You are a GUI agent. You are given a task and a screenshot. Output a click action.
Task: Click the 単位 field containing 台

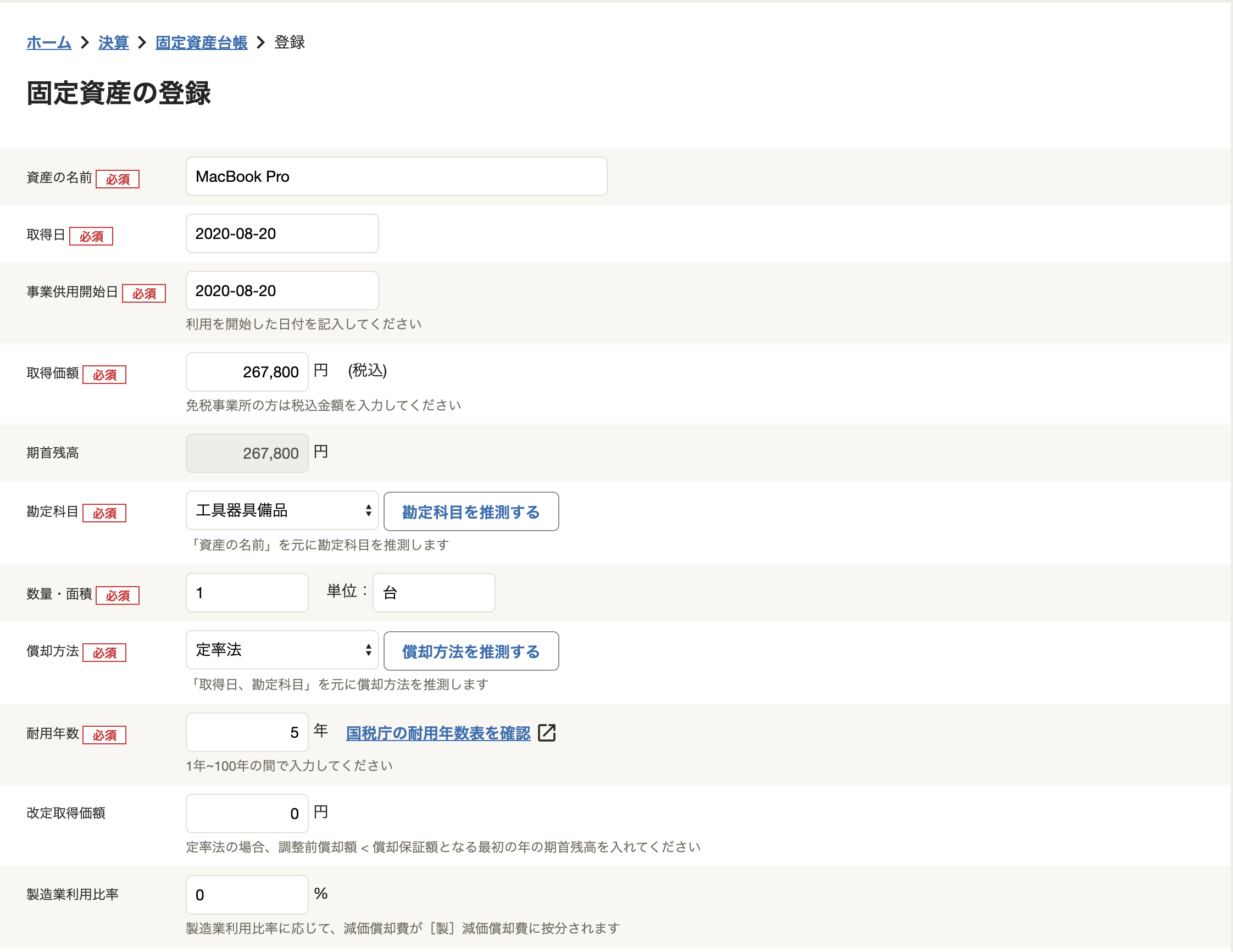(x=434, y=593)
